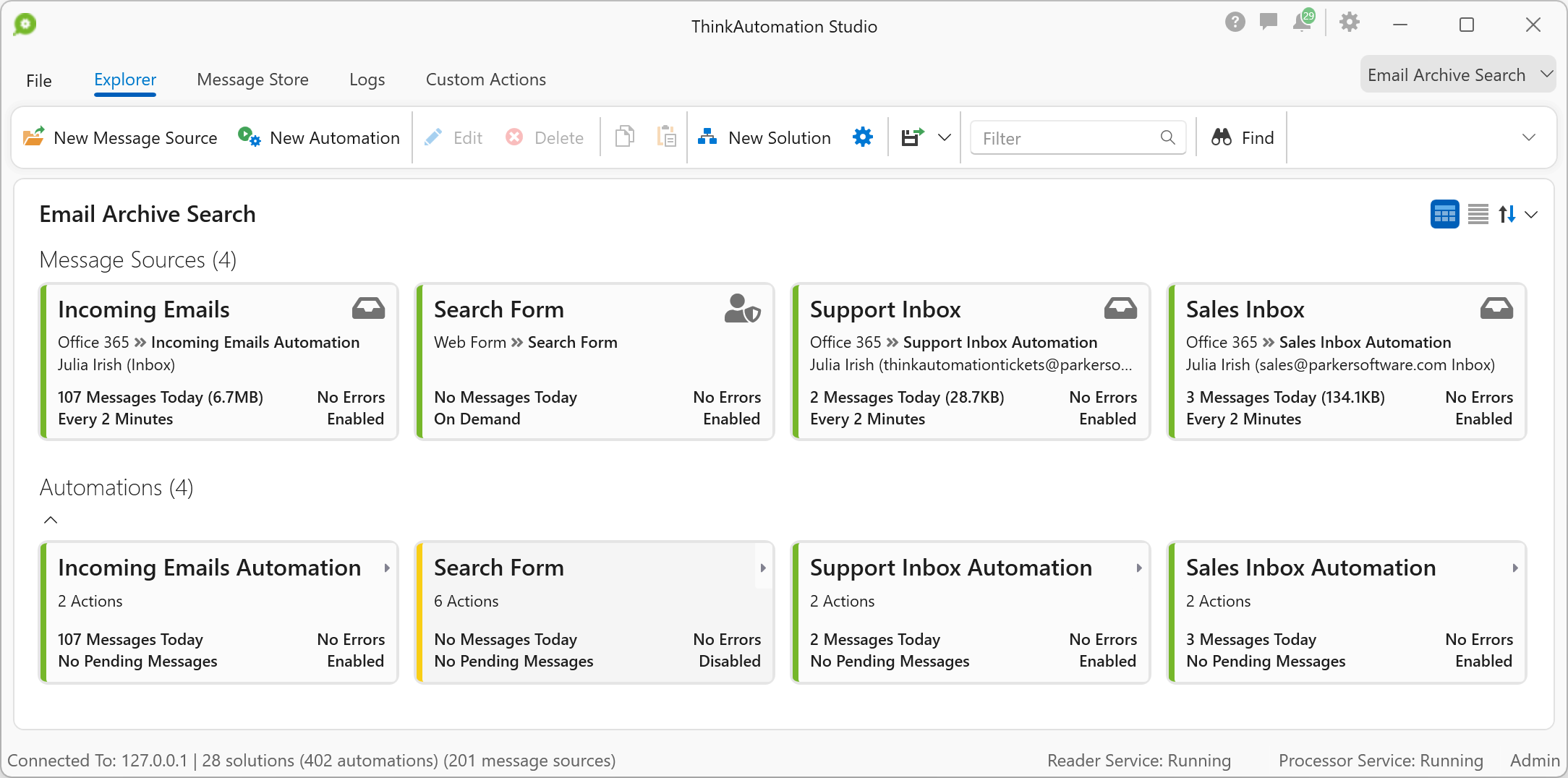This screenshot has height=778, width=1568.
Task: Select the disabled Search Form automation card
Action: point(595,612)
